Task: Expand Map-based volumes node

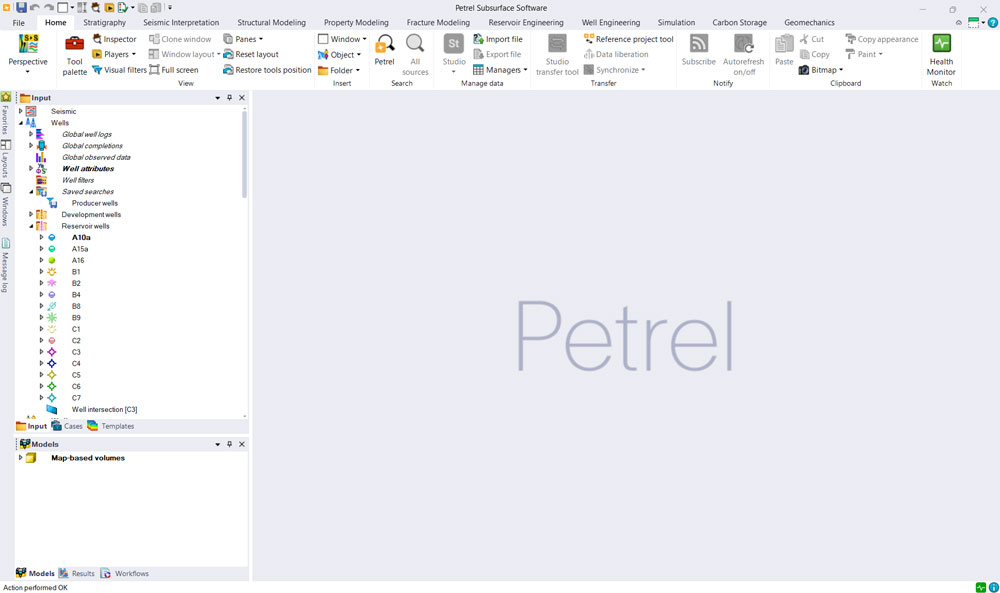Action: pos(20,458)
